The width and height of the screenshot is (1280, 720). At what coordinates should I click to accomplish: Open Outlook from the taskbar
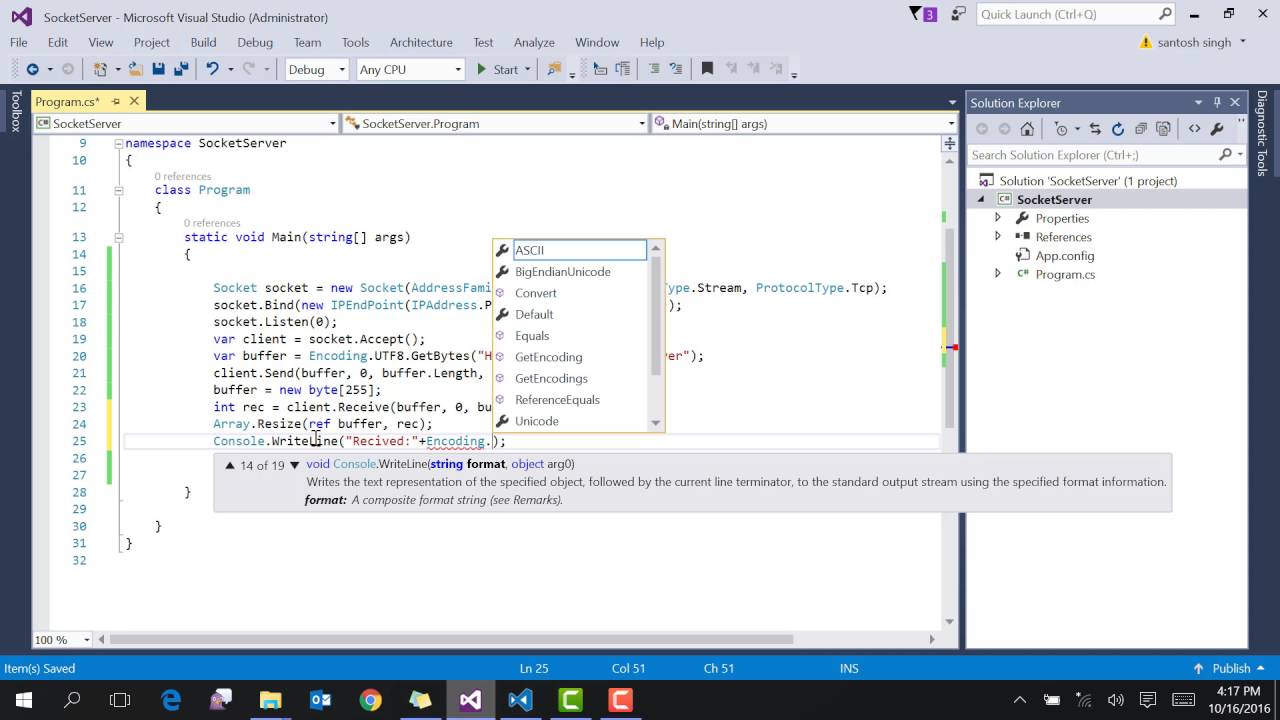(x=321, y=700)
